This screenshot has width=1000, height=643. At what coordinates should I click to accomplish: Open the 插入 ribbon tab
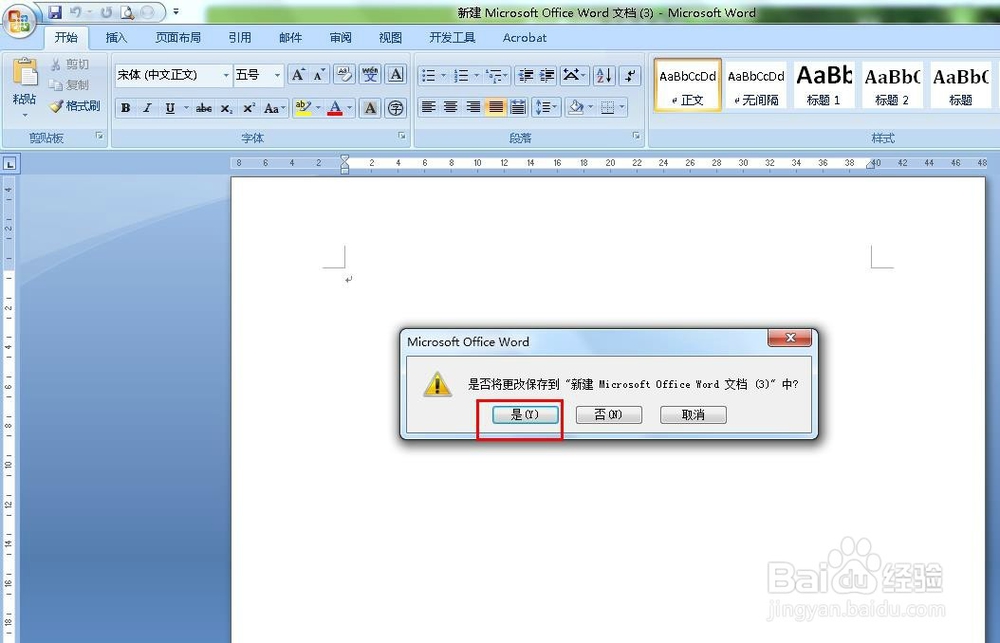pos(116,38)
